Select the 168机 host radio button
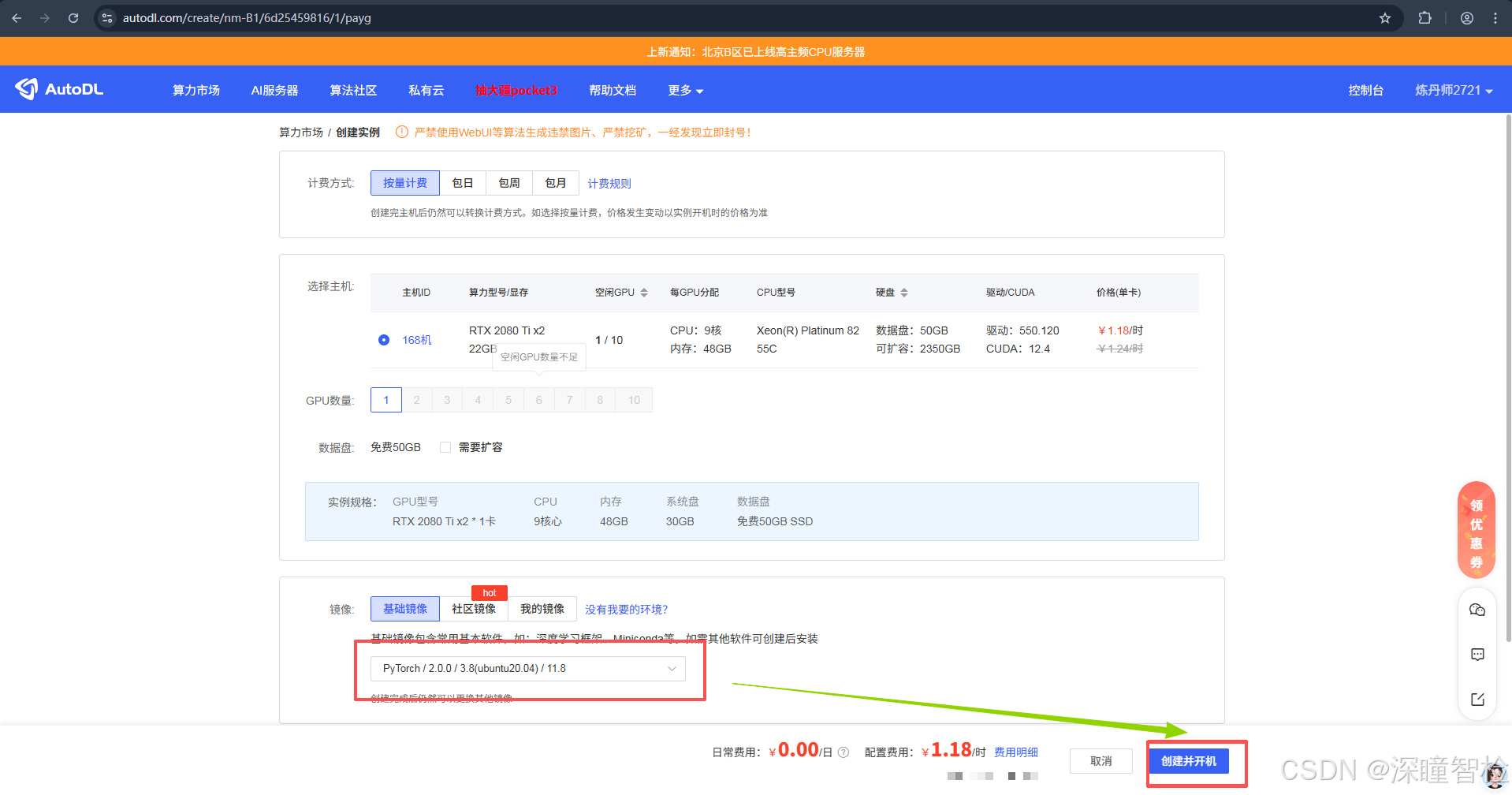The width and height of the screenshot is (1512, 795). tap(384, 340)
